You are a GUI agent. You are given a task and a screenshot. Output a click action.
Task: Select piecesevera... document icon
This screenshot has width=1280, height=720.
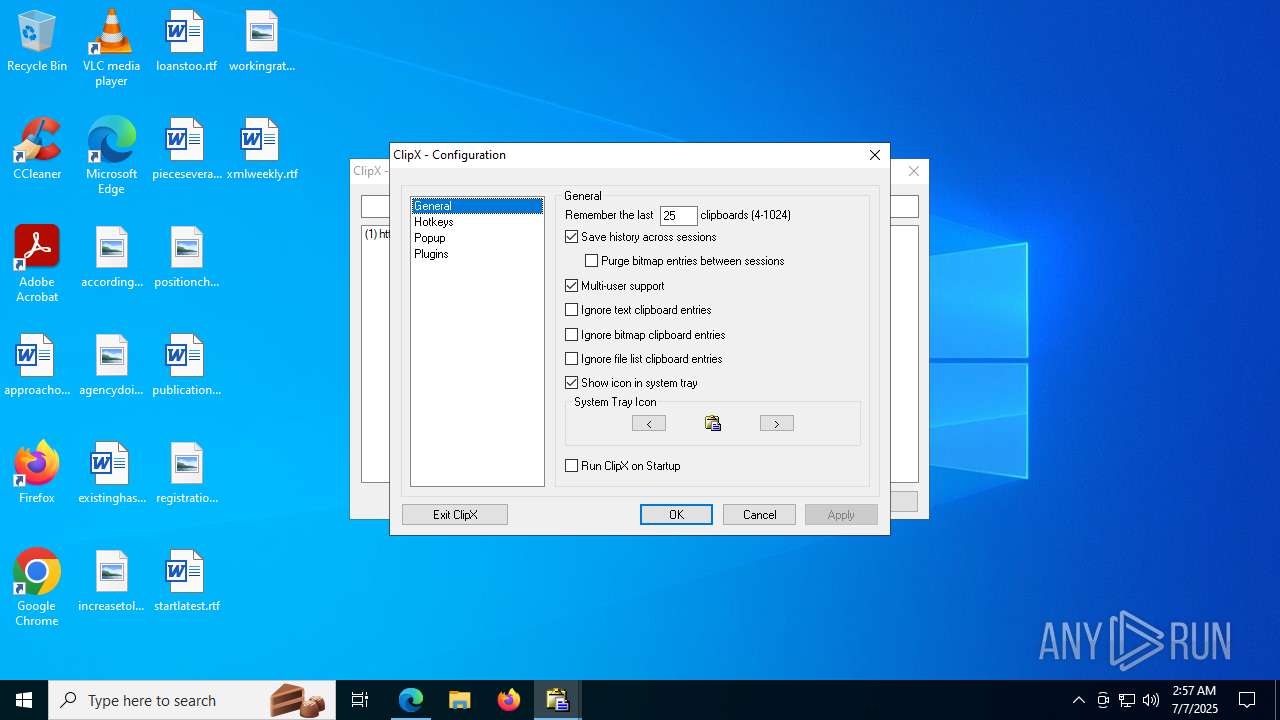click(186, 150)
